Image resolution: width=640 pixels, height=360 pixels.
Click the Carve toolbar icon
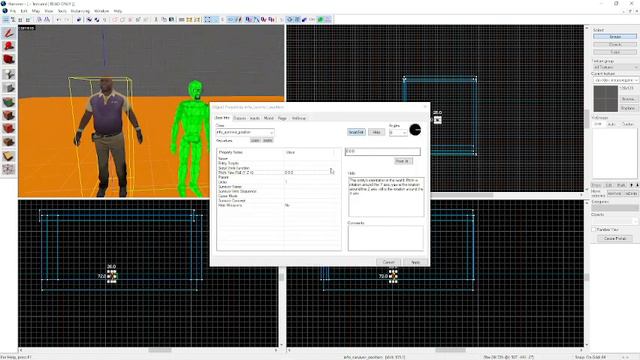(79, 20)
